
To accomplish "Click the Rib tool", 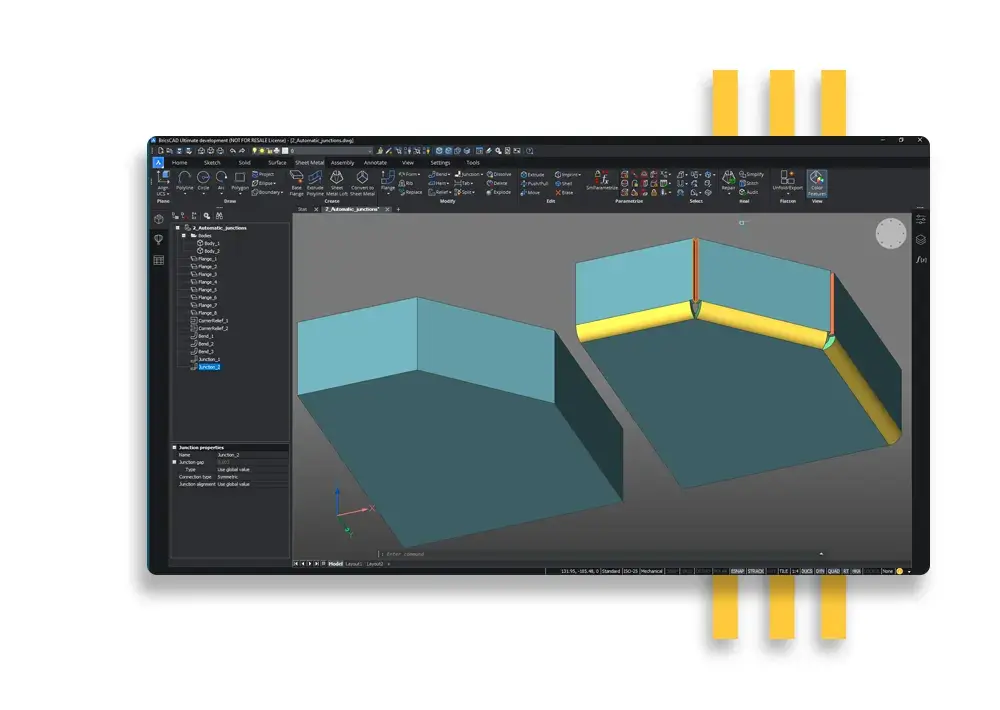I will tap(406, 183).
